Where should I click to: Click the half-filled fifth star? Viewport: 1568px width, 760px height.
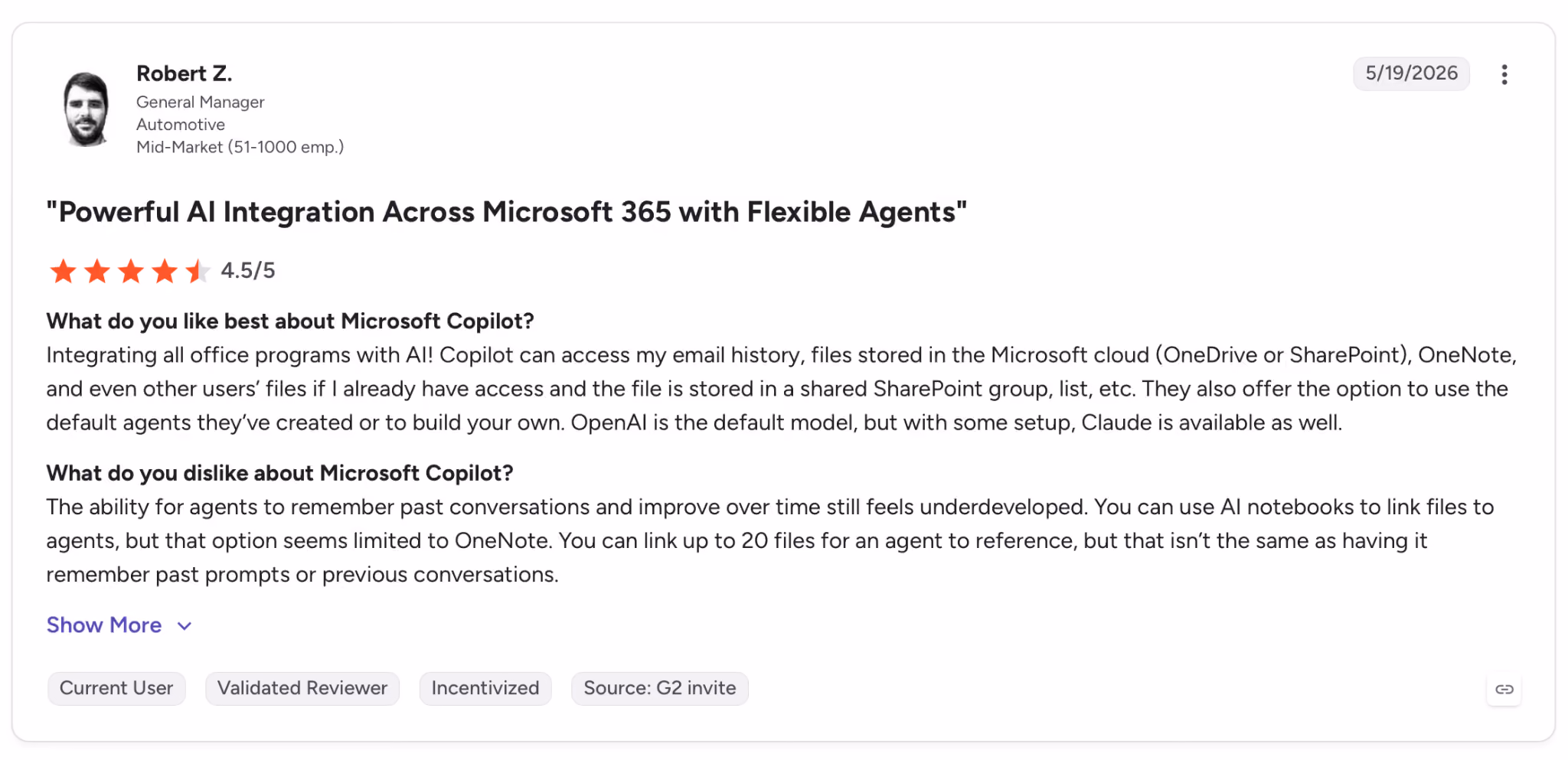pos(198,271)
